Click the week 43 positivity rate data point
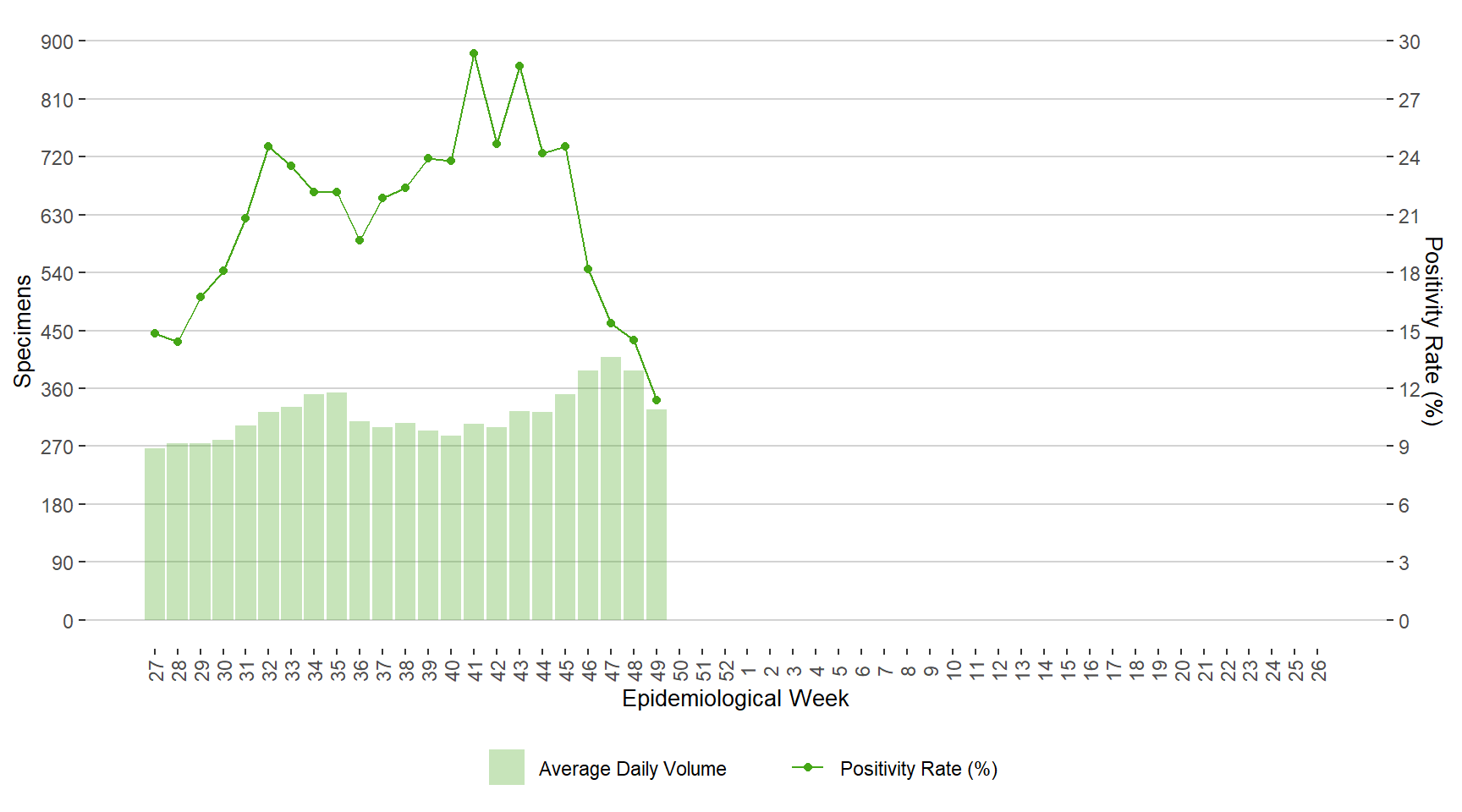 pyautogui.click(x=519, y=66)
